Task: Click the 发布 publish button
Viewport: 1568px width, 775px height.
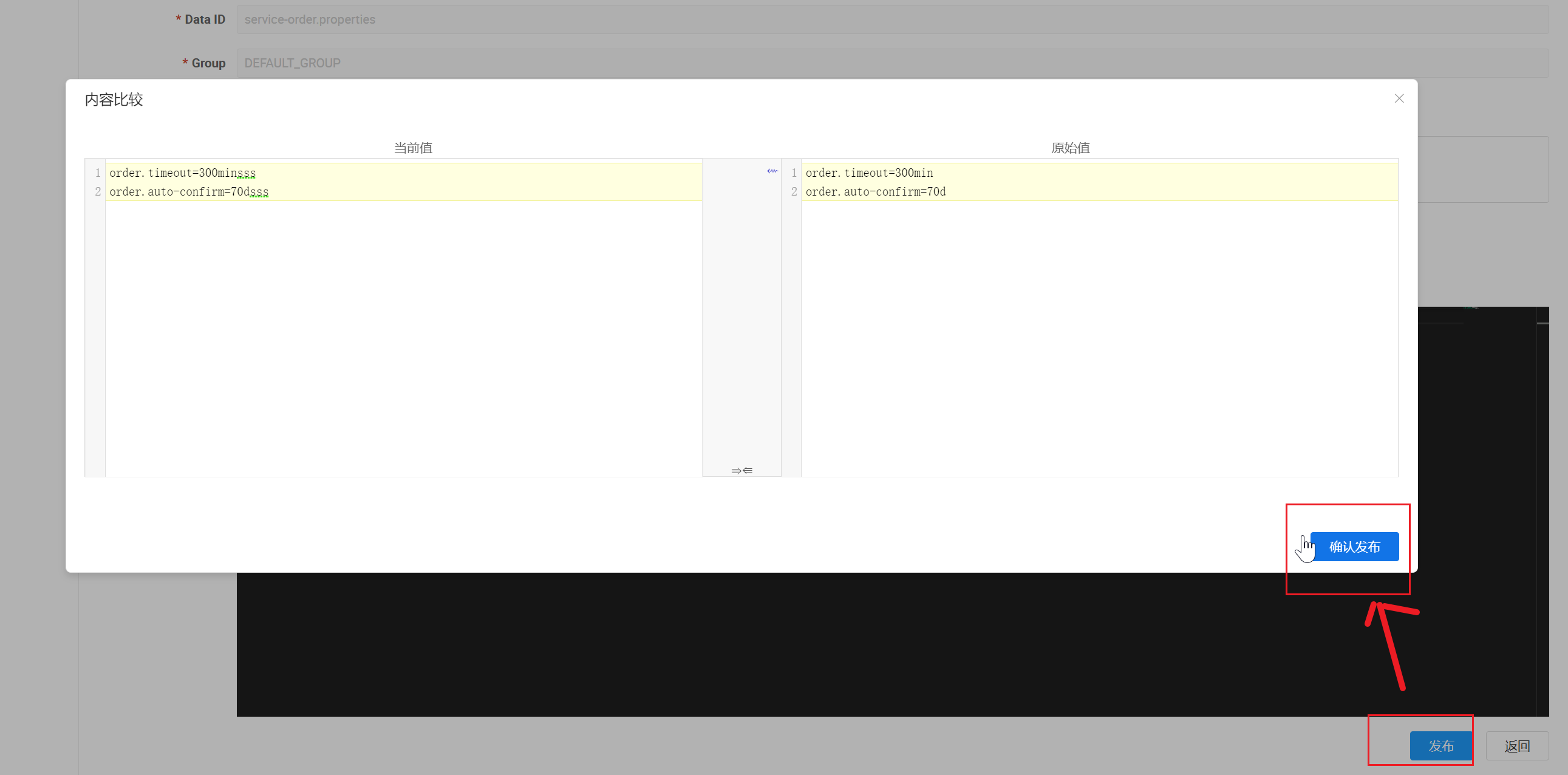Action: 1441,745
